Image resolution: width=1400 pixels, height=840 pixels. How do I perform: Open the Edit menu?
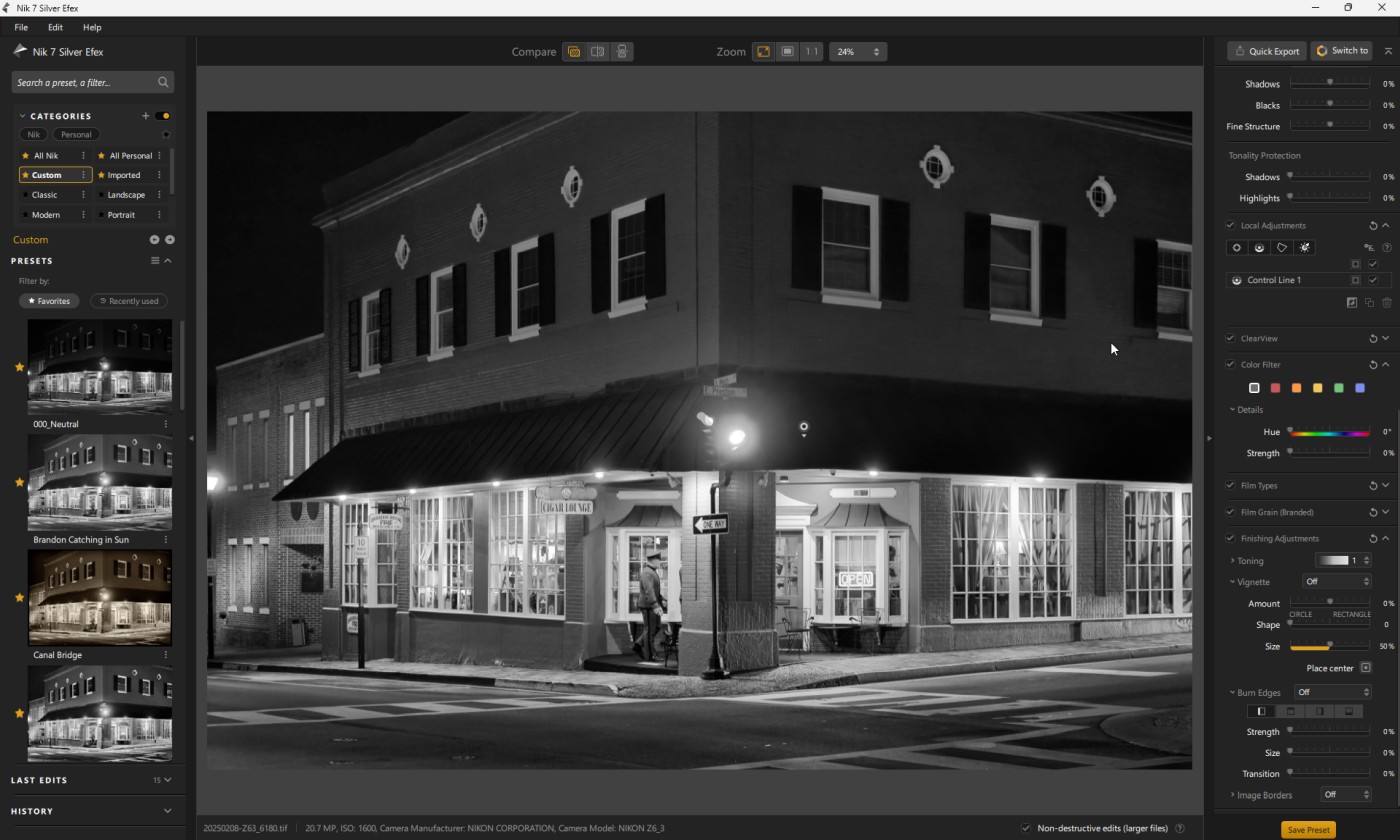coord(55,27)
